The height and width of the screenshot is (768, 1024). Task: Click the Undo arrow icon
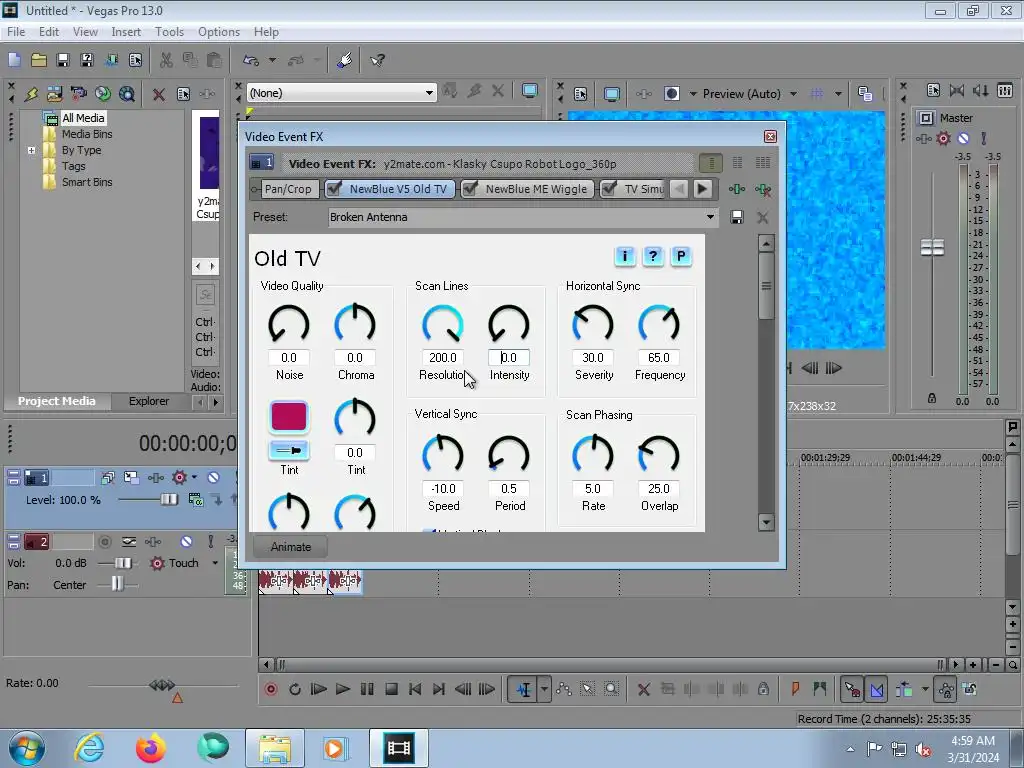pos(251,60)
